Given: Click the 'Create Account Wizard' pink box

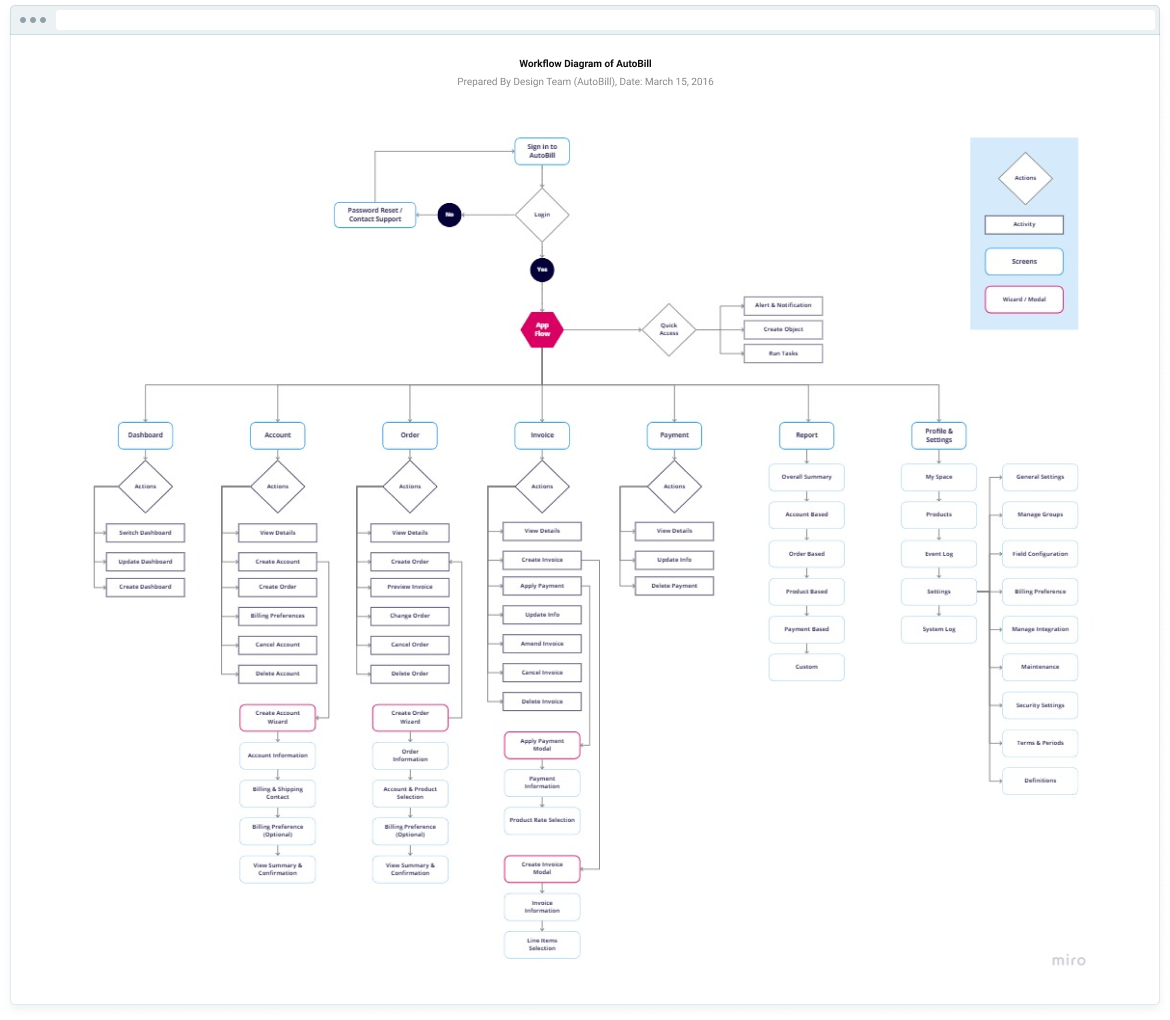Looking at the screenshot, I should pyautogui.click(x=278, y=717).
